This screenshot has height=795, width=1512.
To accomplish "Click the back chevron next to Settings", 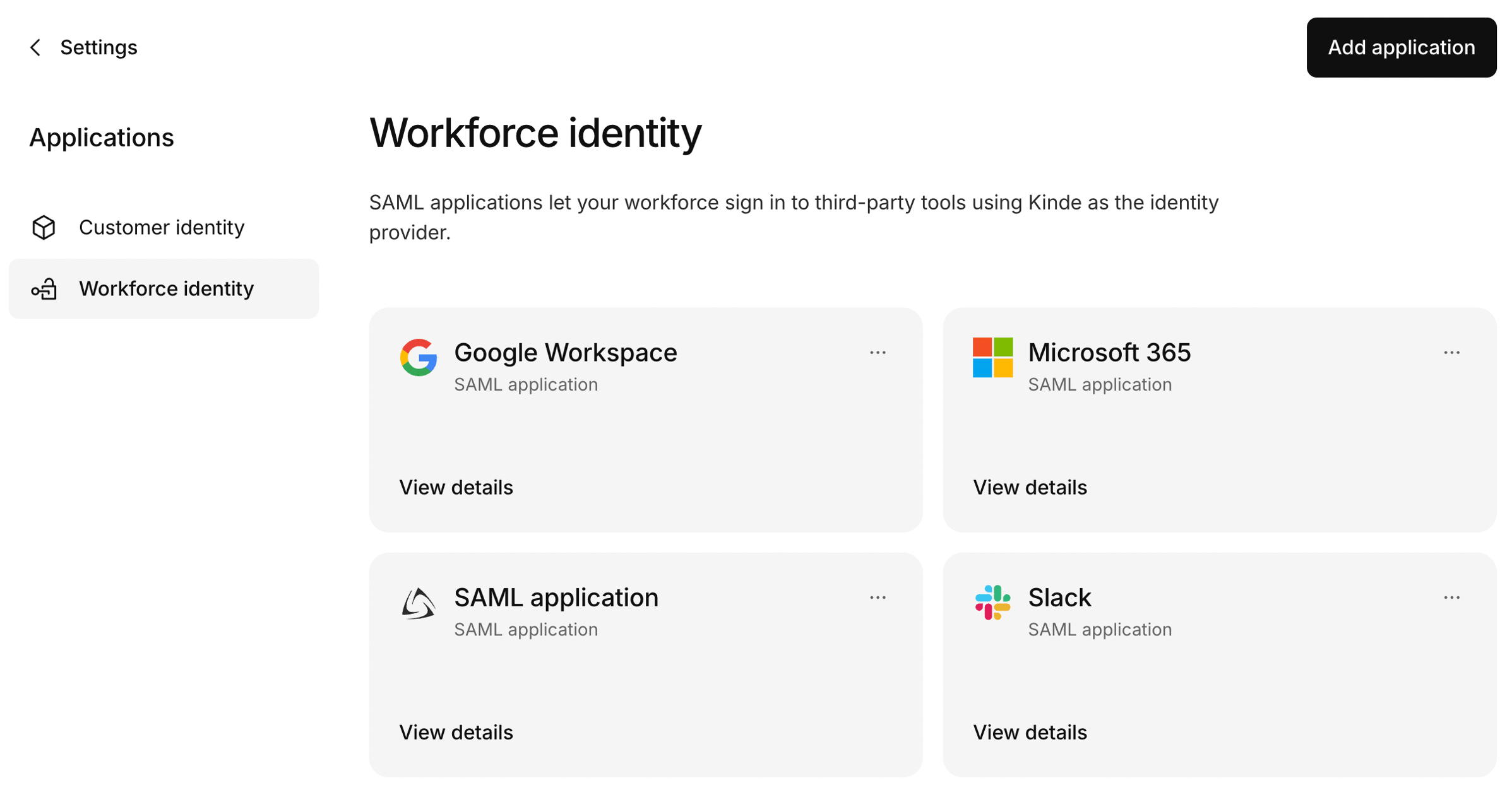I will click(35, 47).
